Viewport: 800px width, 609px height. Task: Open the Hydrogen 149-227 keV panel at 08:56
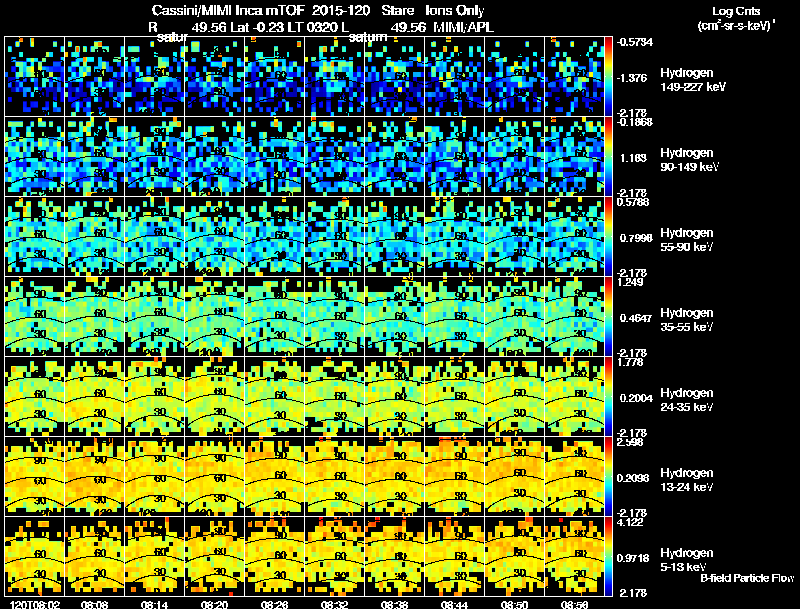[574, 76]
